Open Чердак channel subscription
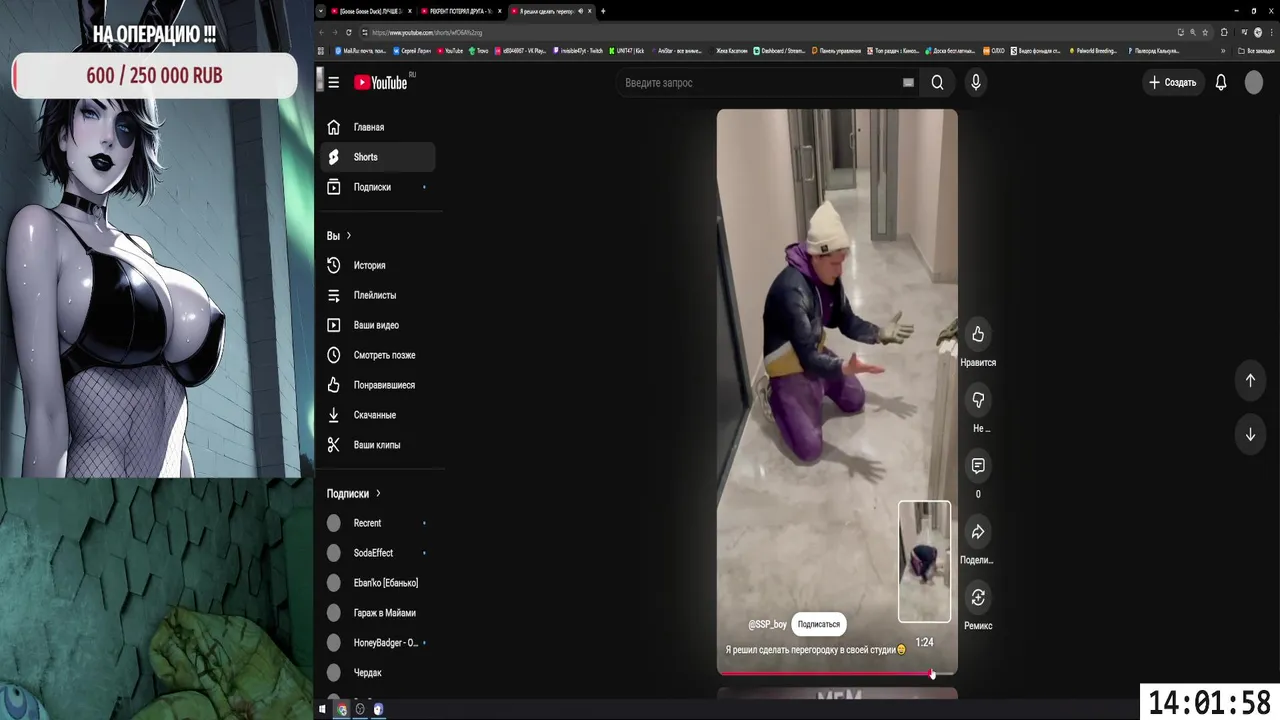1280x720 pixels. pos(378,673)
